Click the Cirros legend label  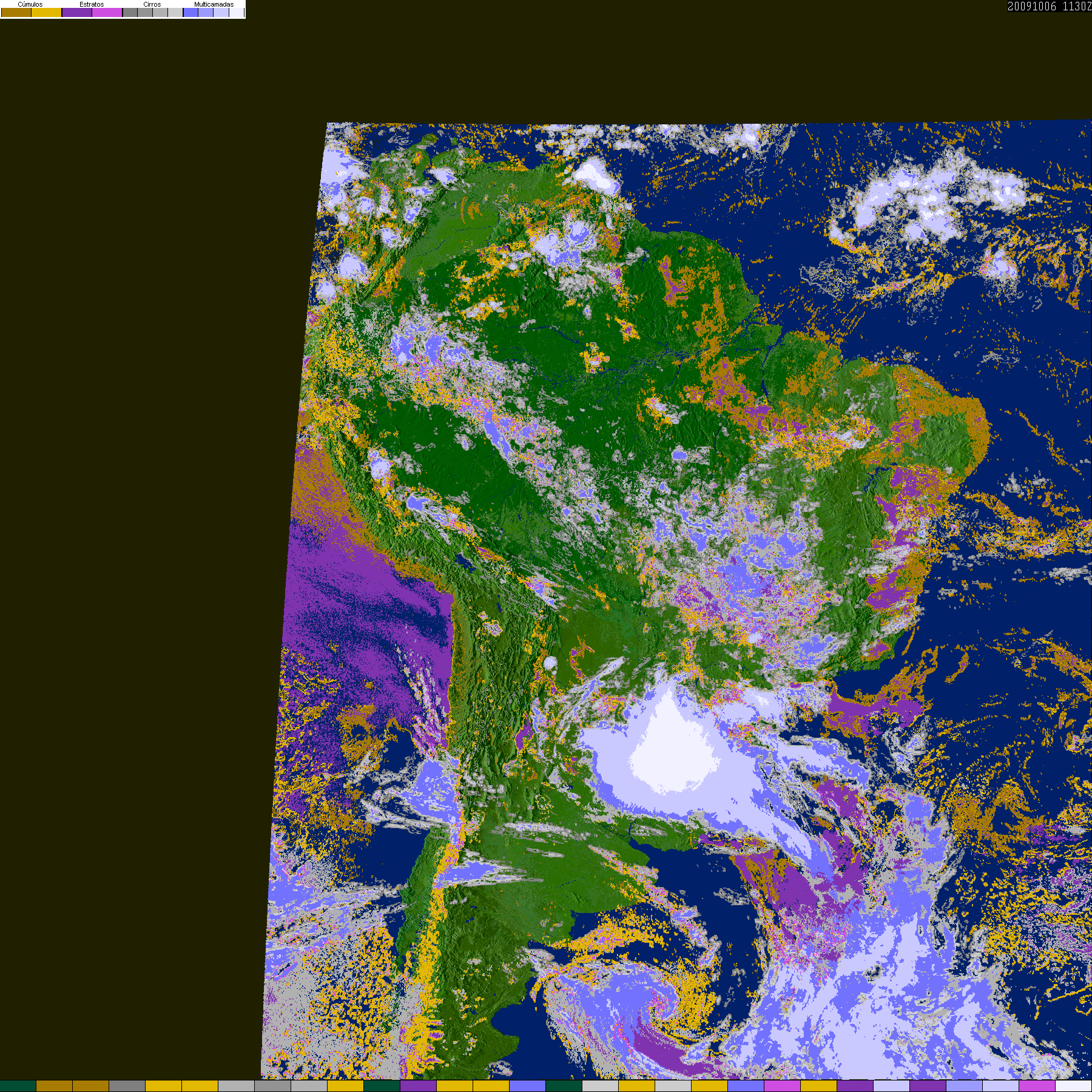tap(152, 4)
